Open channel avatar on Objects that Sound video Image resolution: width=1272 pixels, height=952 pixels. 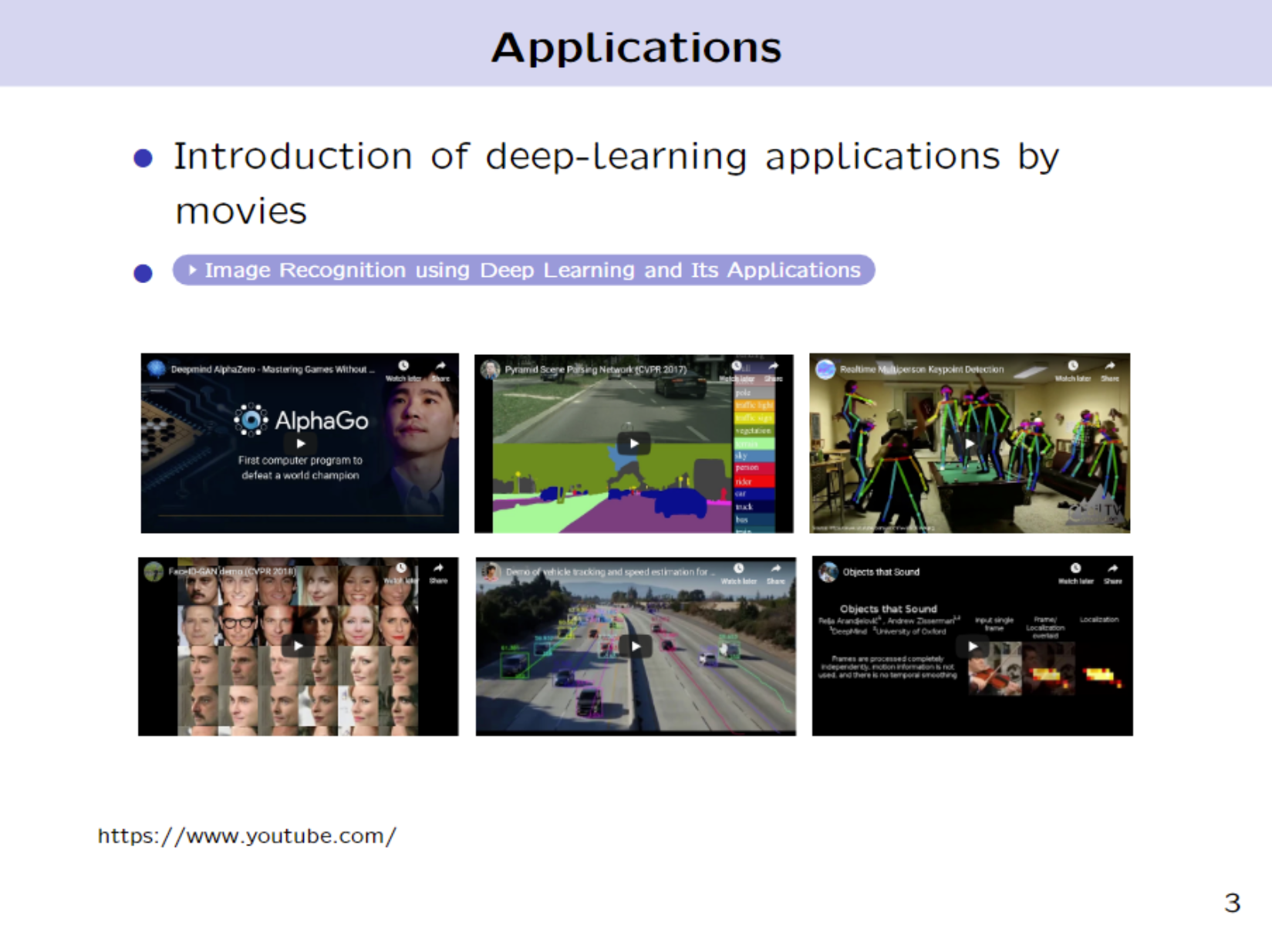(x=828, y=572)
